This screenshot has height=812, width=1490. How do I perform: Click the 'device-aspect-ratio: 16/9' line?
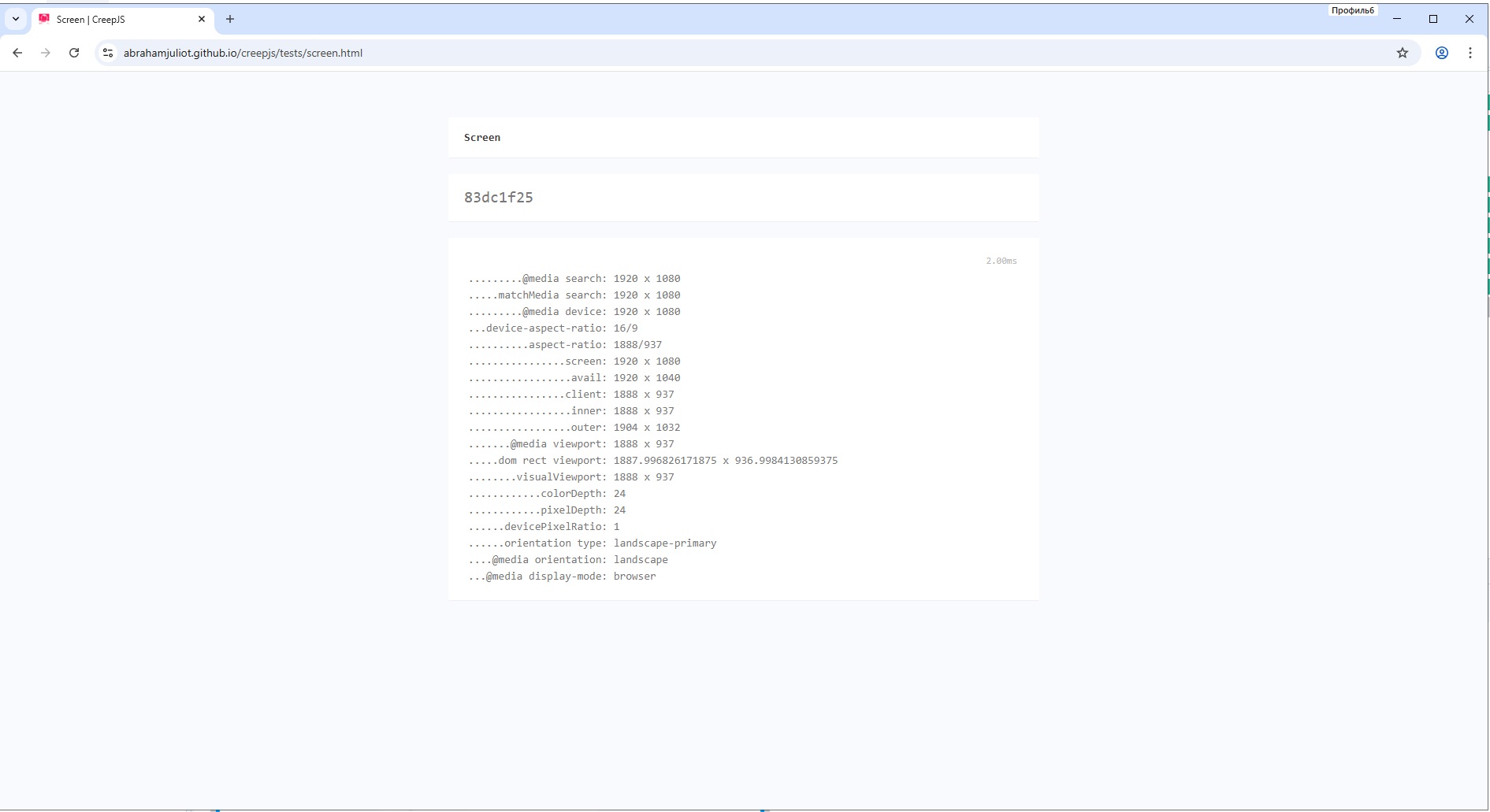click(x=553, y=328)
